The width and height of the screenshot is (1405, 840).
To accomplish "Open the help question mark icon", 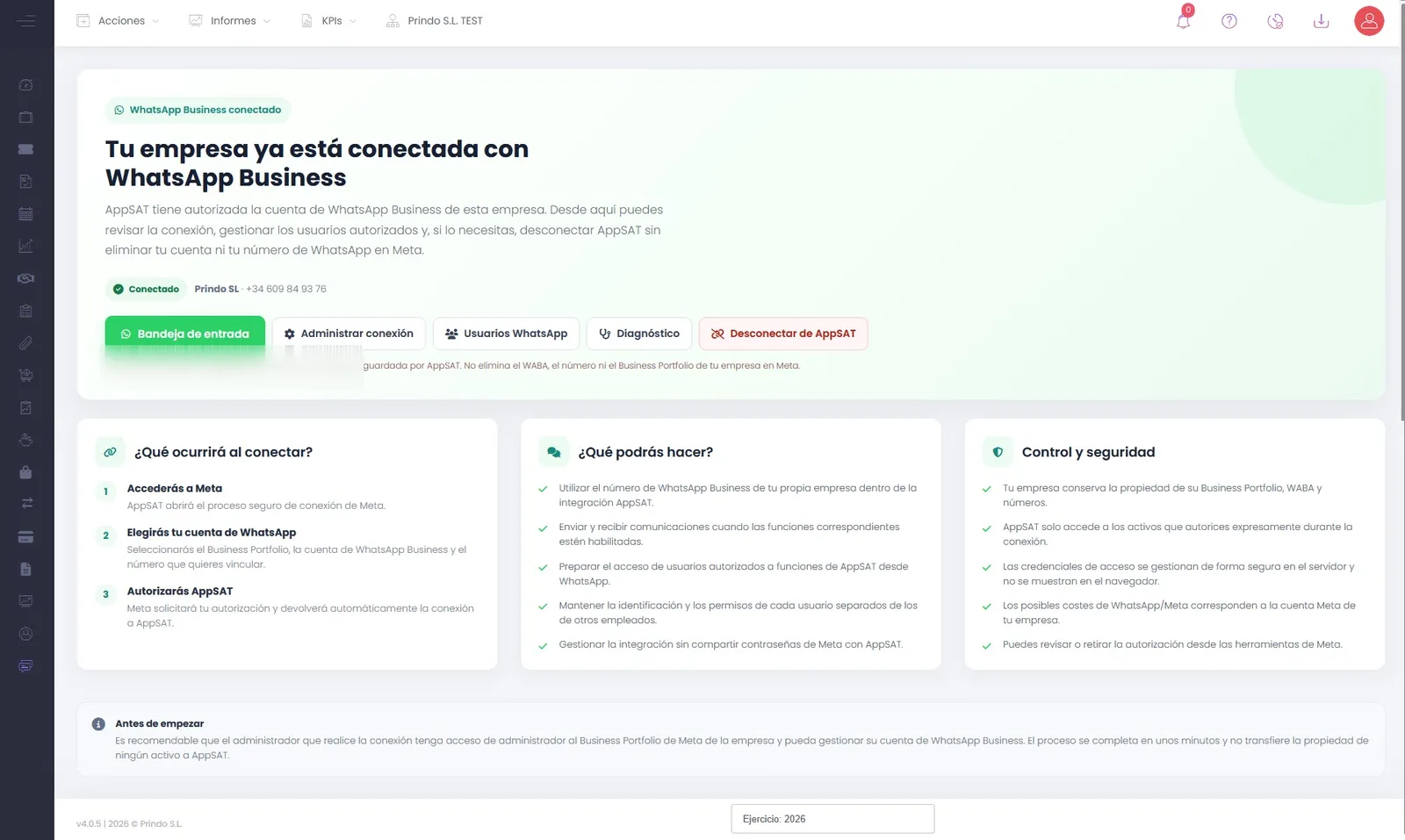I will (x=1229, y=21).
